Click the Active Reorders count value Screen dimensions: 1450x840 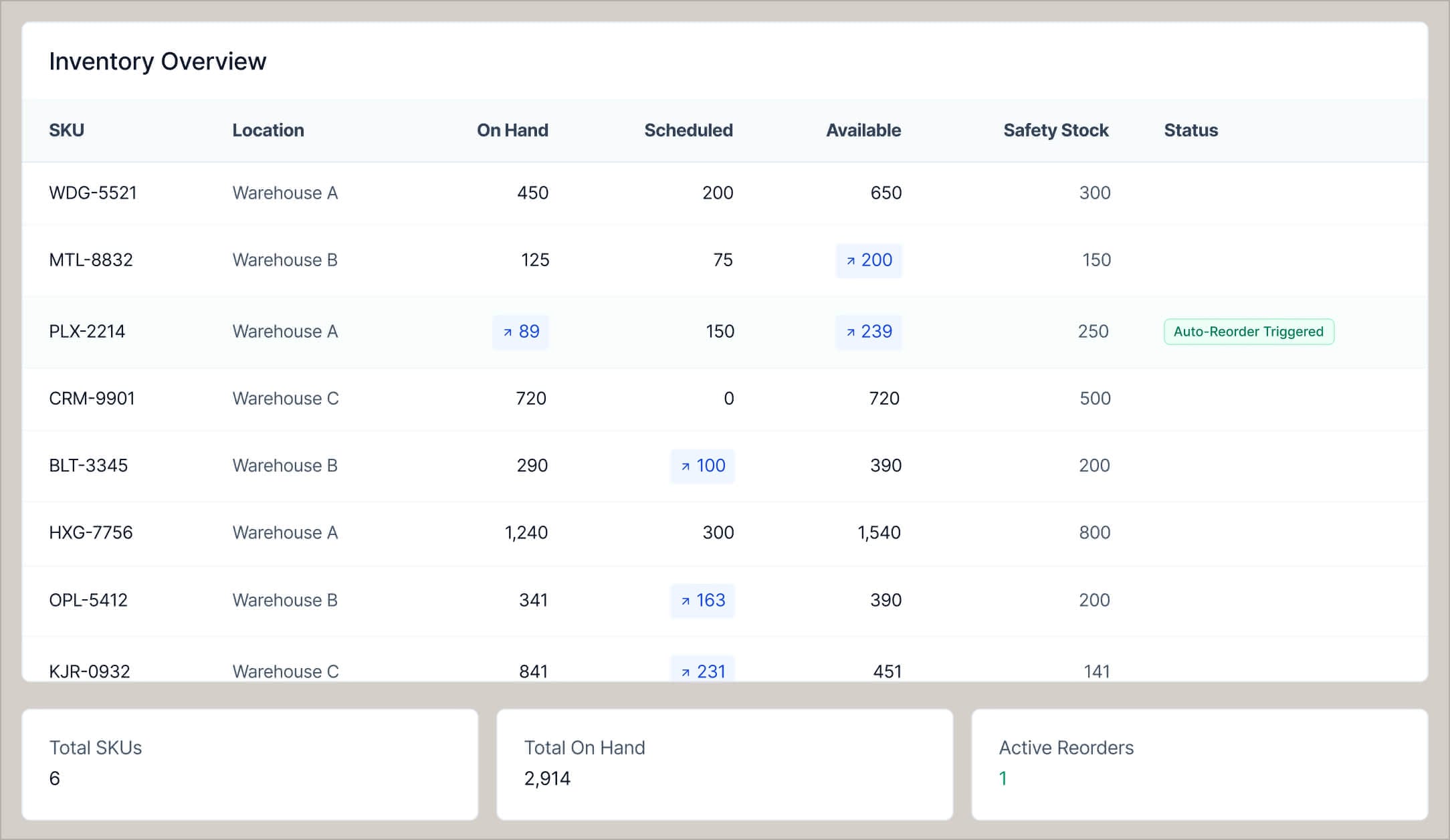[x=1003, y=778]
